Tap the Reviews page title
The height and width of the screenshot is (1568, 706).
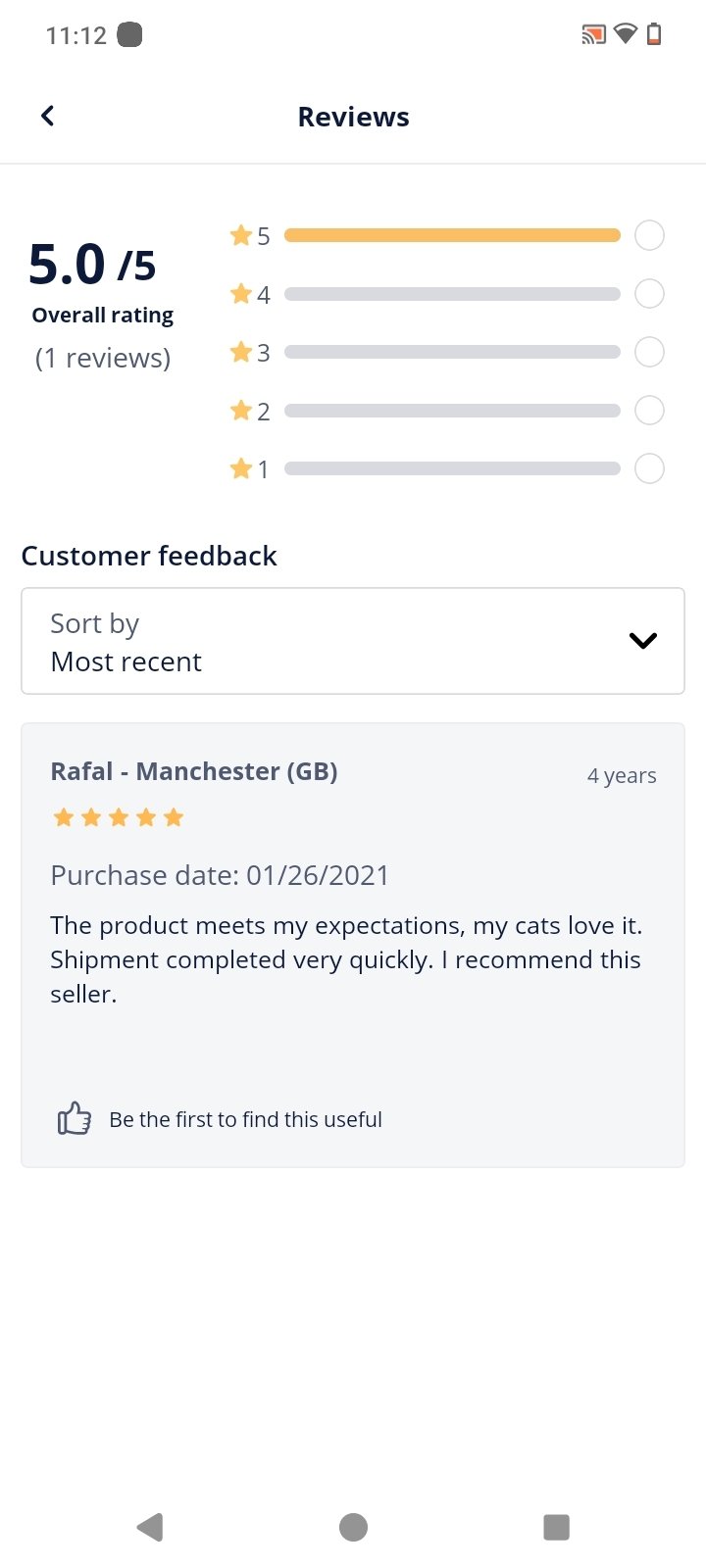pyautogui.click(x=353, y=117)
